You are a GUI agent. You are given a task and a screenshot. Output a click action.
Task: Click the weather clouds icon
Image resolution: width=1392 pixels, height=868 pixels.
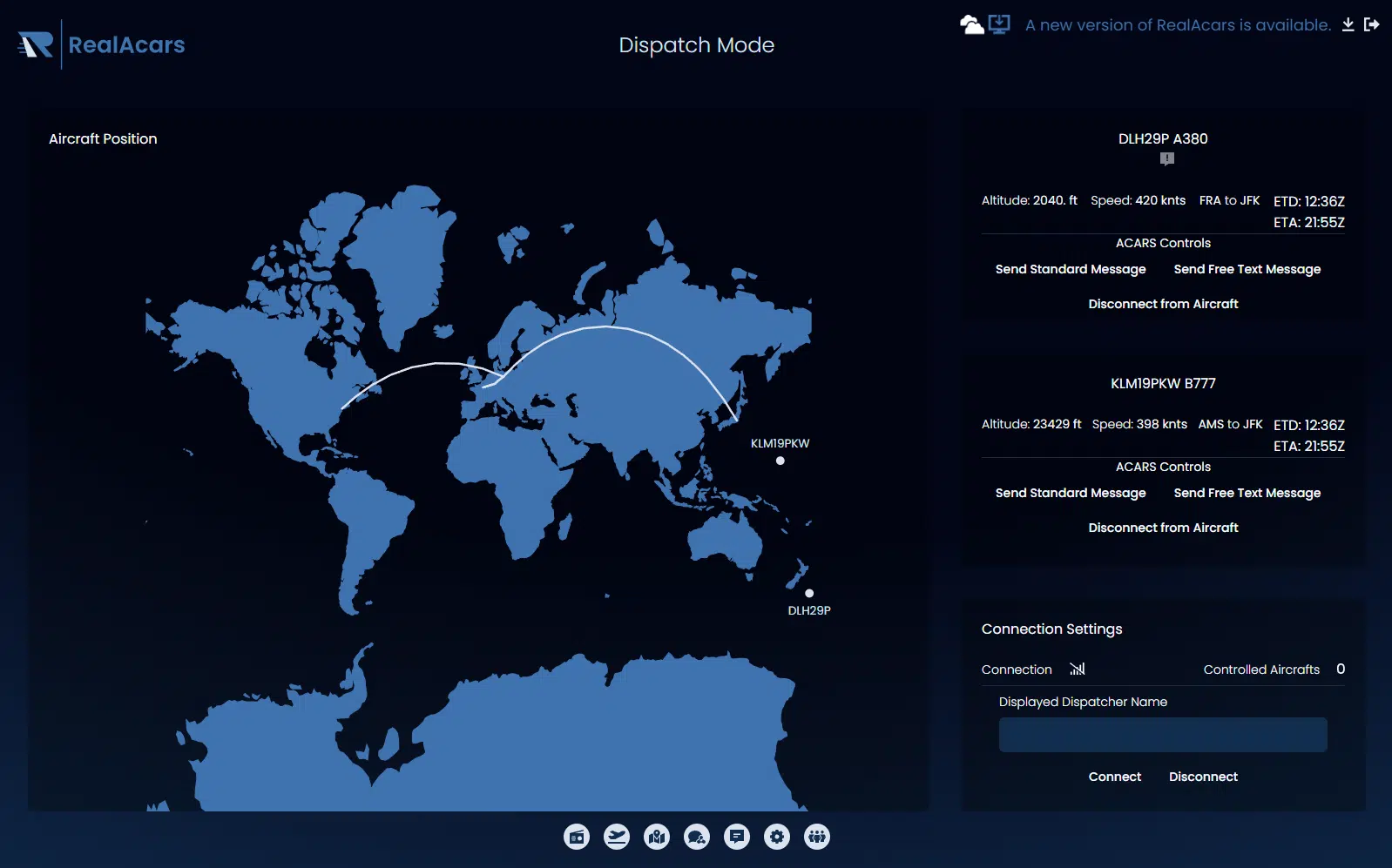coord(971,25)
